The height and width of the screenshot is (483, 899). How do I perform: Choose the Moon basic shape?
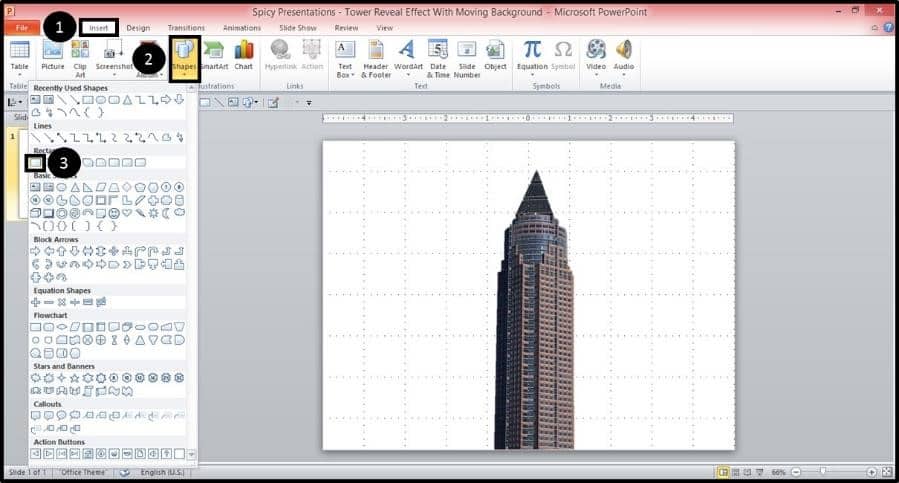[x=166, y=213]
